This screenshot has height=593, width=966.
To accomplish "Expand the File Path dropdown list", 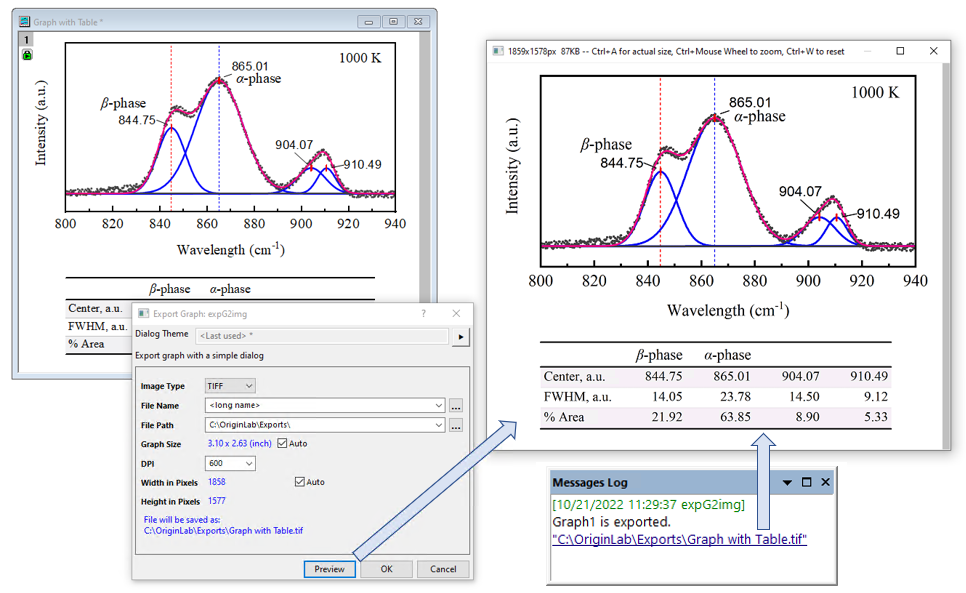I will [x=439, y=425].
